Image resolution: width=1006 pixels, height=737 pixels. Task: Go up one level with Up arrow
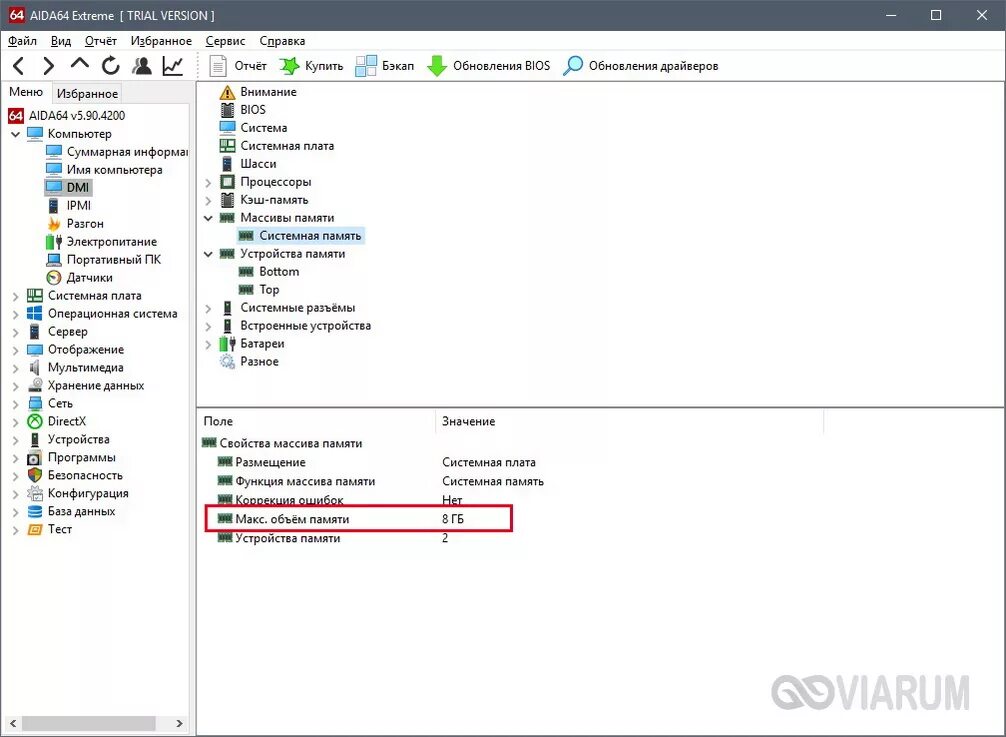[x=80, y=64]
